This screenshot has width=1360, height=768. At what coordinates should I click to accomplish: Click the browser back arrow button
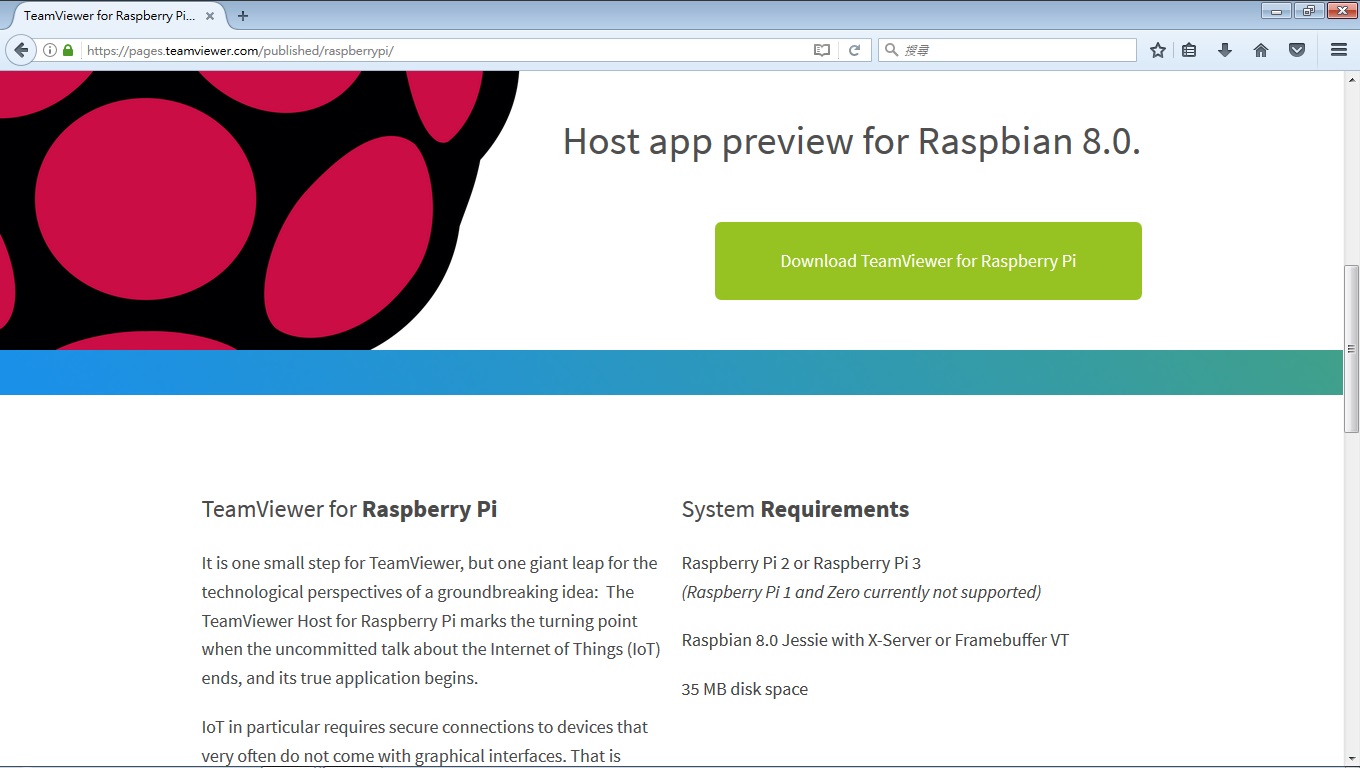[x=21, y=50]
